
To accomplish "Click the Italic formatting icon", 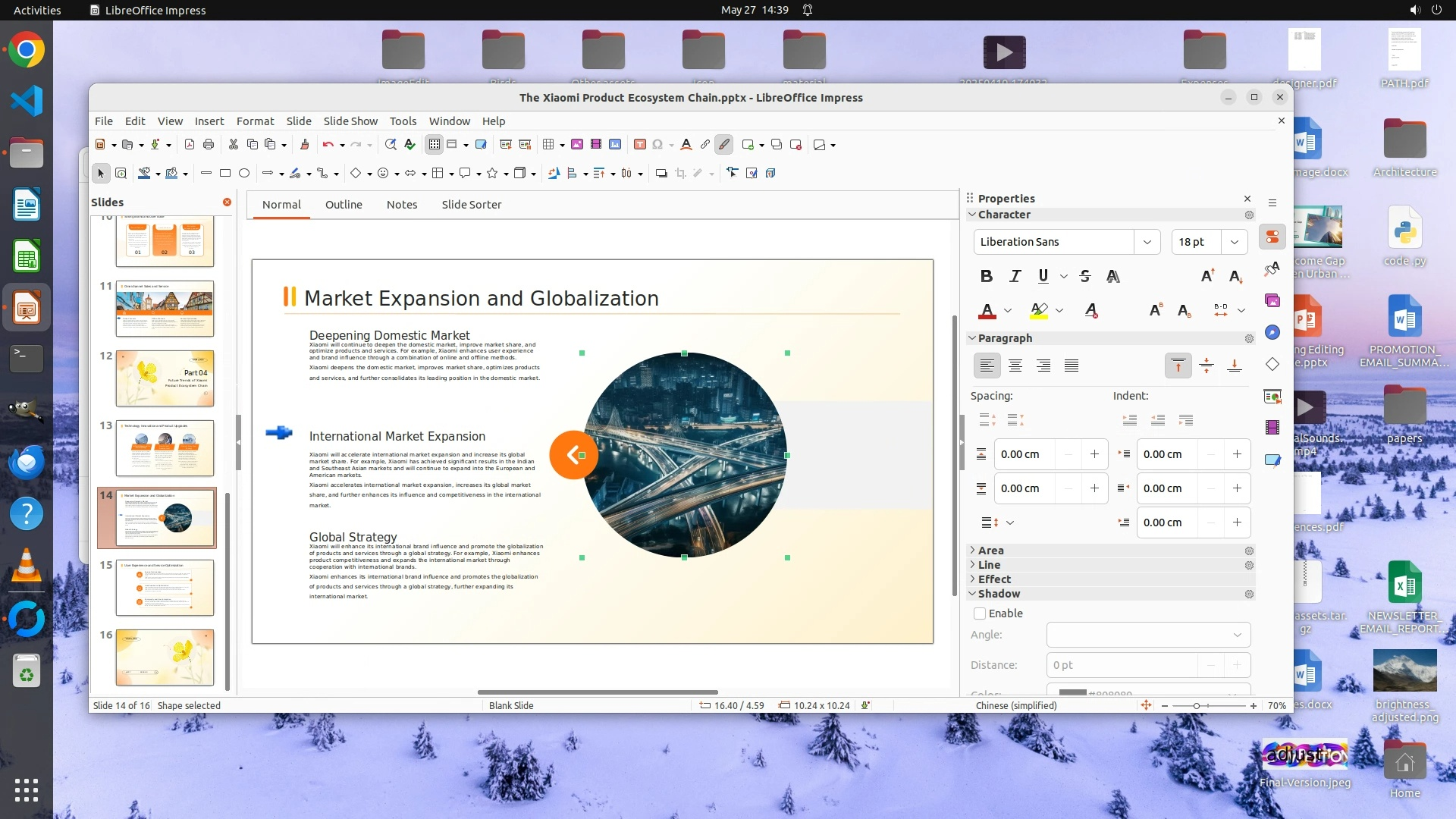I will click(1015, 276).
